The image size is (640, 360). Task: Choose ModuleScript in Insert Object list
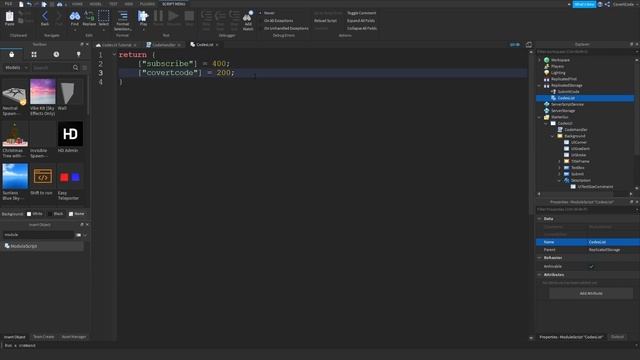click(x=42, y=246)
